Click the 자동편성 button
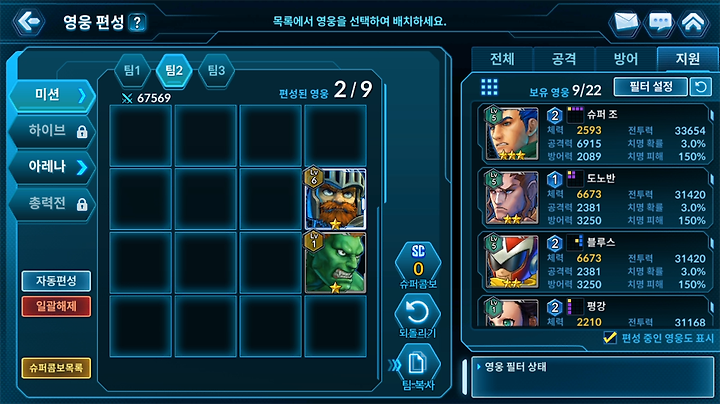The image size is (720, 404). coord(56,281)
